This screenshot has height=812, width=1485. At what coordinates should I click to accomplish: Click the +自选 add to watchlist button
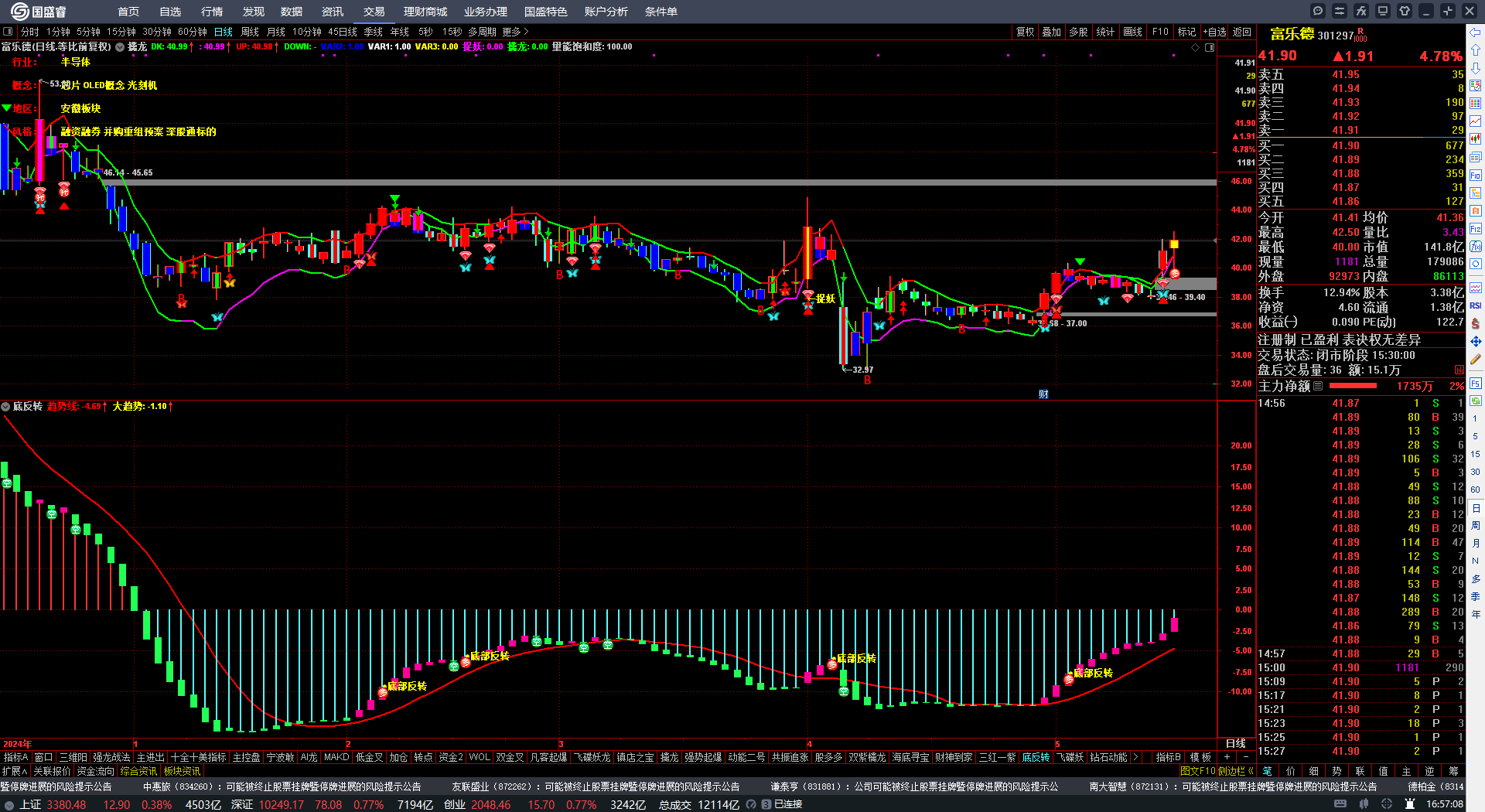[1215, 32]
